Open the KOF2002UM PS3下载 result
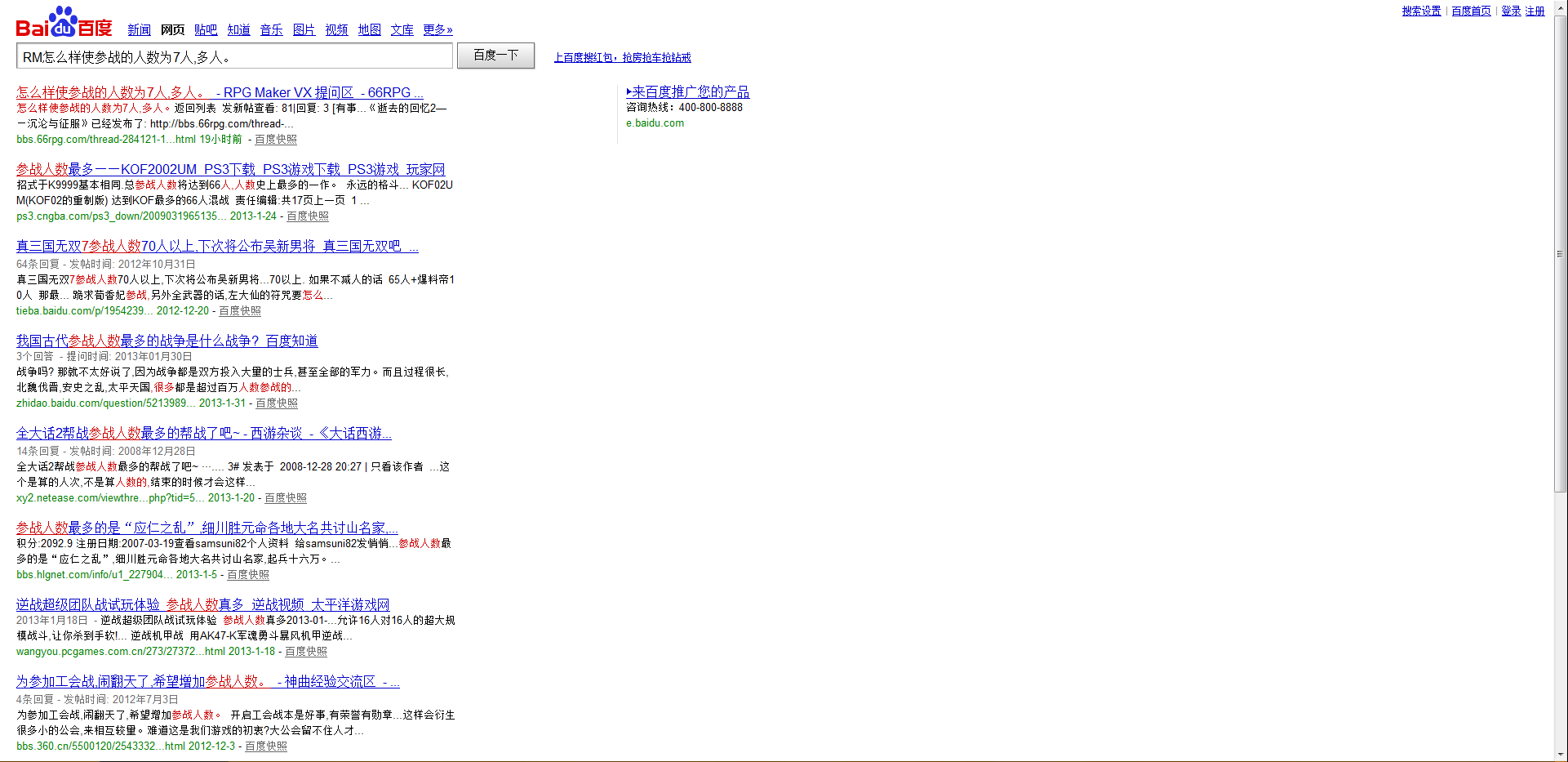The width and height of the screenshot is (1568, 762). (230, 169)
